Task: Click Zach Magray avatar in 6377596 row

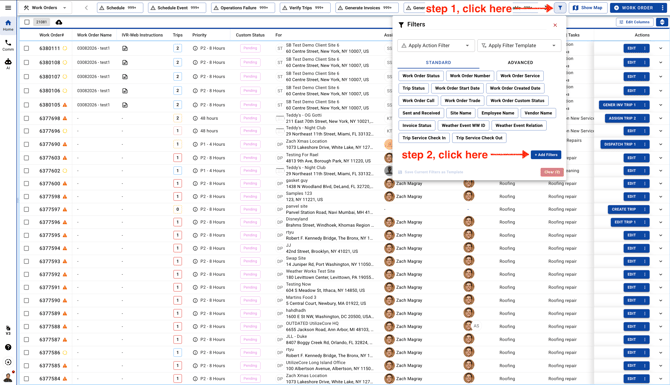Action: 389,222
